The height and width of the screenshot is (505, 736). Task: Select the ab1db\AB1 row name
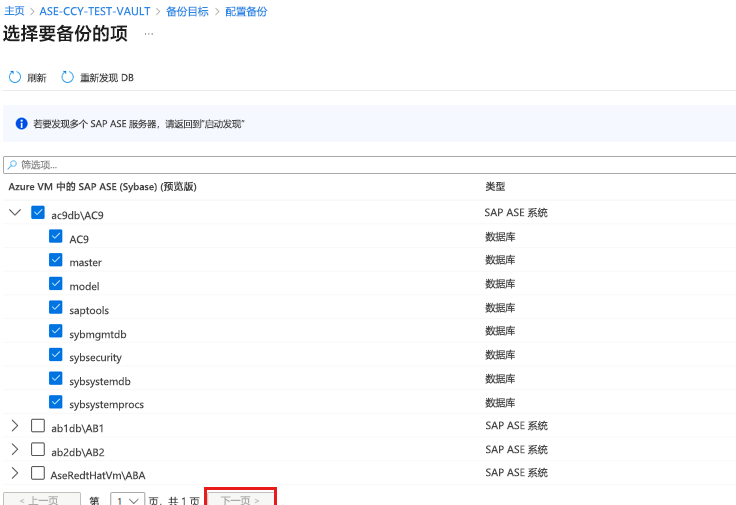(77, 428)
